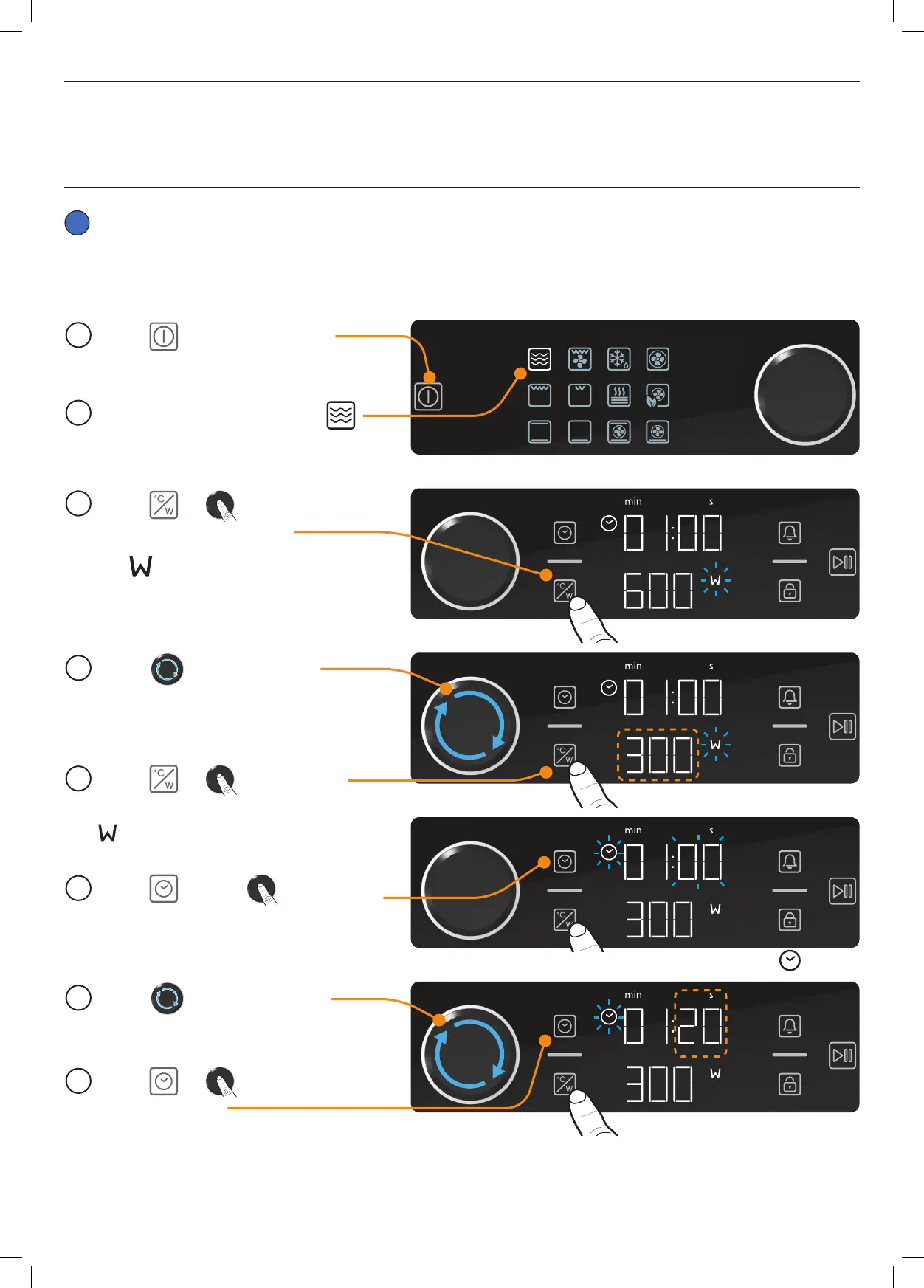Screen dimensions: 924x1288
Task: Click the blinking W indicator next to 600
Action: 715,580
